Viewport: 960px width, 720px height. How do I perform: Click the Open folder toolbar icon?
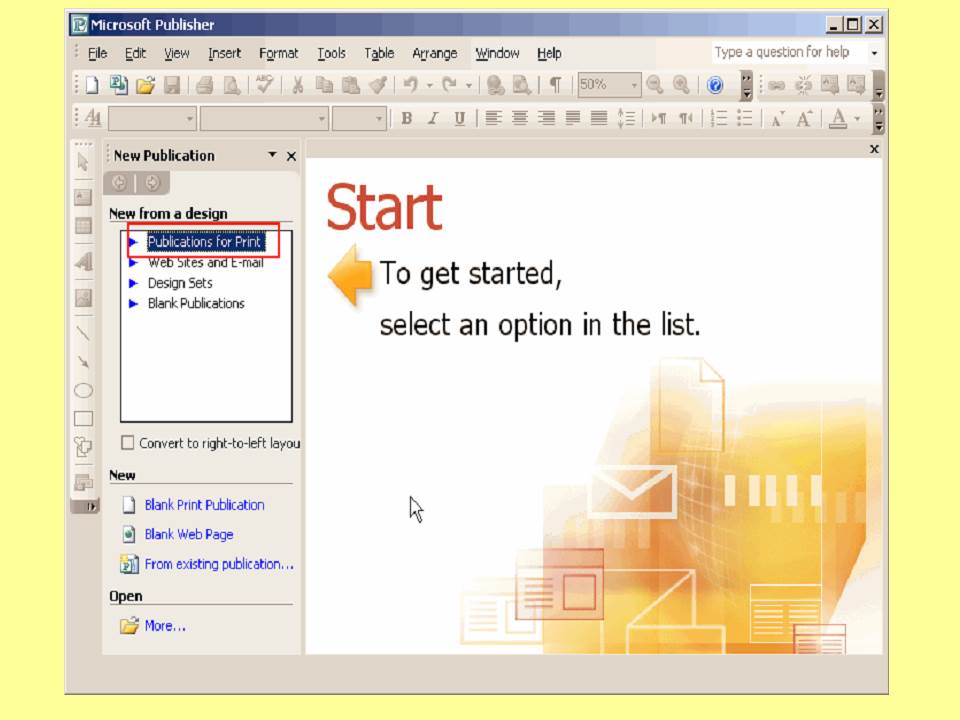pyautogui.click(x=146, y=84)
